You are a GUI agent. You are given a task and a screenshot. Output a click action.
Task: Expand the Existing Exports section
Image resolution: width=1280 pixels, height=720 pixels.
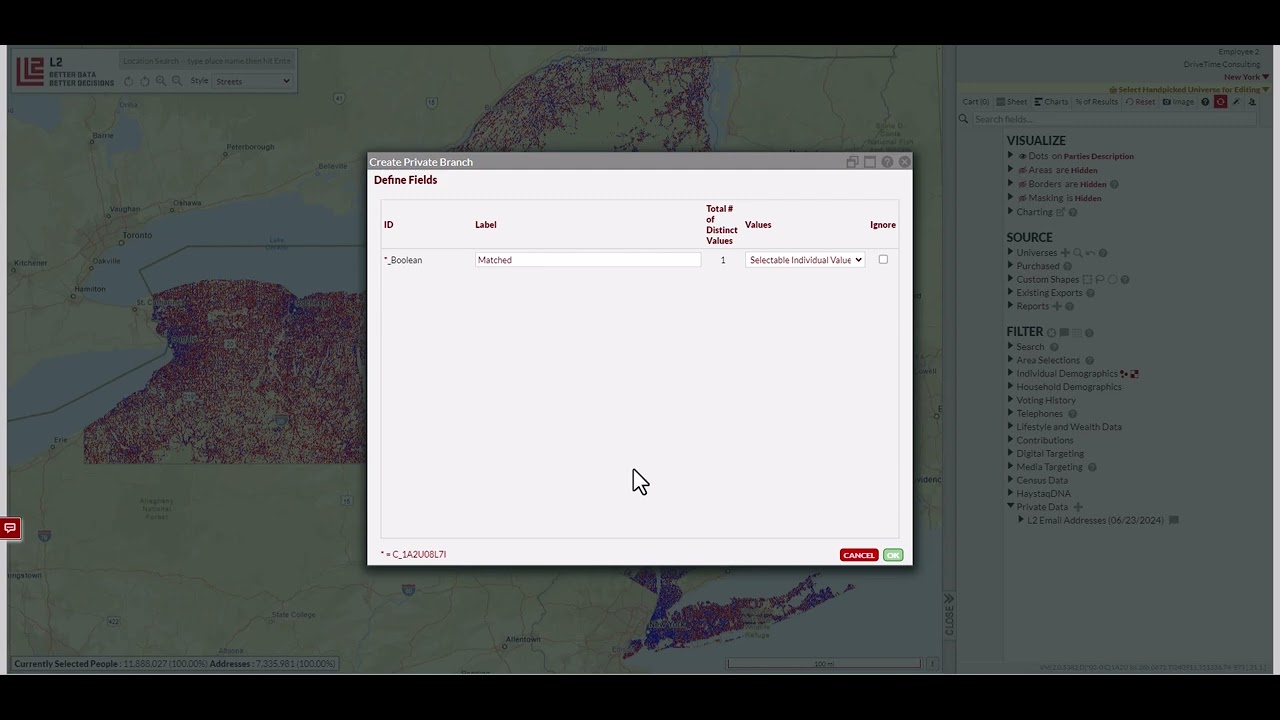pyautogui.click(x=1010, y=292)
